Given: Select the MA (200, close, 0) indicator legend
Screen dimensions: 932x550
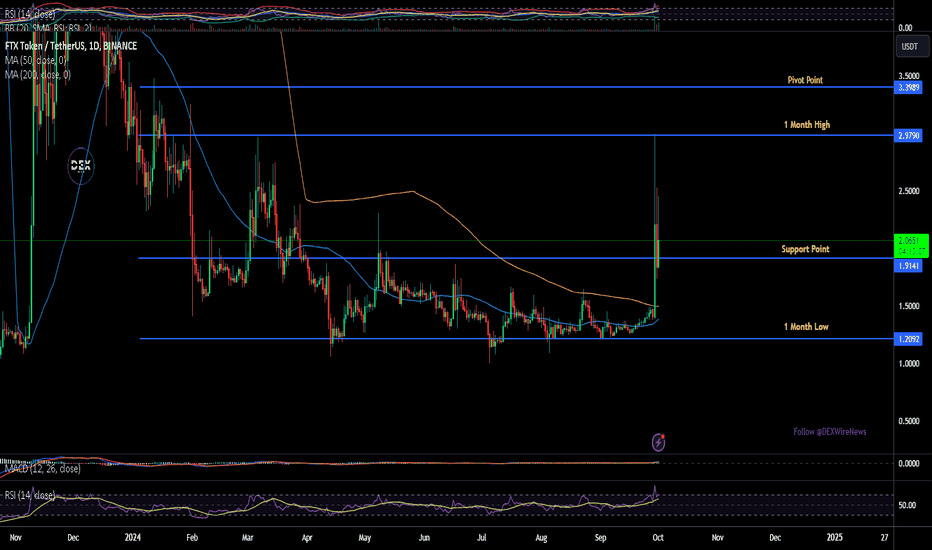Looking at the screenshot, I should tap(38, 74).
